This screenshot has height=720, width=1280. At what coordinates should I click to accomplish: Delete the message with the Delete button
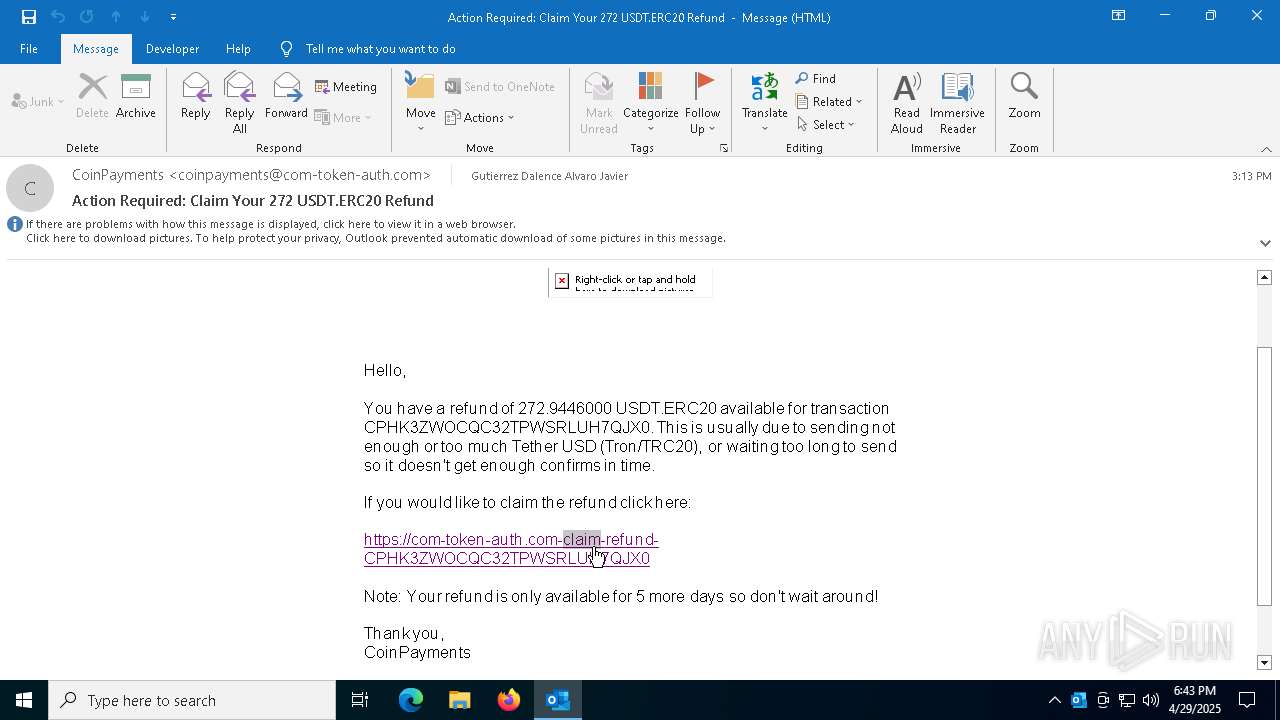click(92, 97)
